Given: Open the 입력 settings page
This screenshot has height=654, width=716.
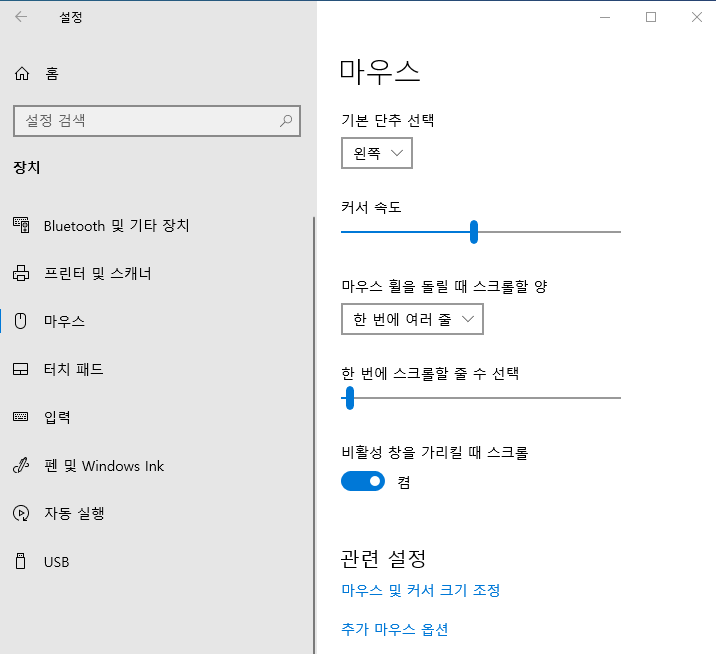Looking at the screenshot, I should coord(157,417).
